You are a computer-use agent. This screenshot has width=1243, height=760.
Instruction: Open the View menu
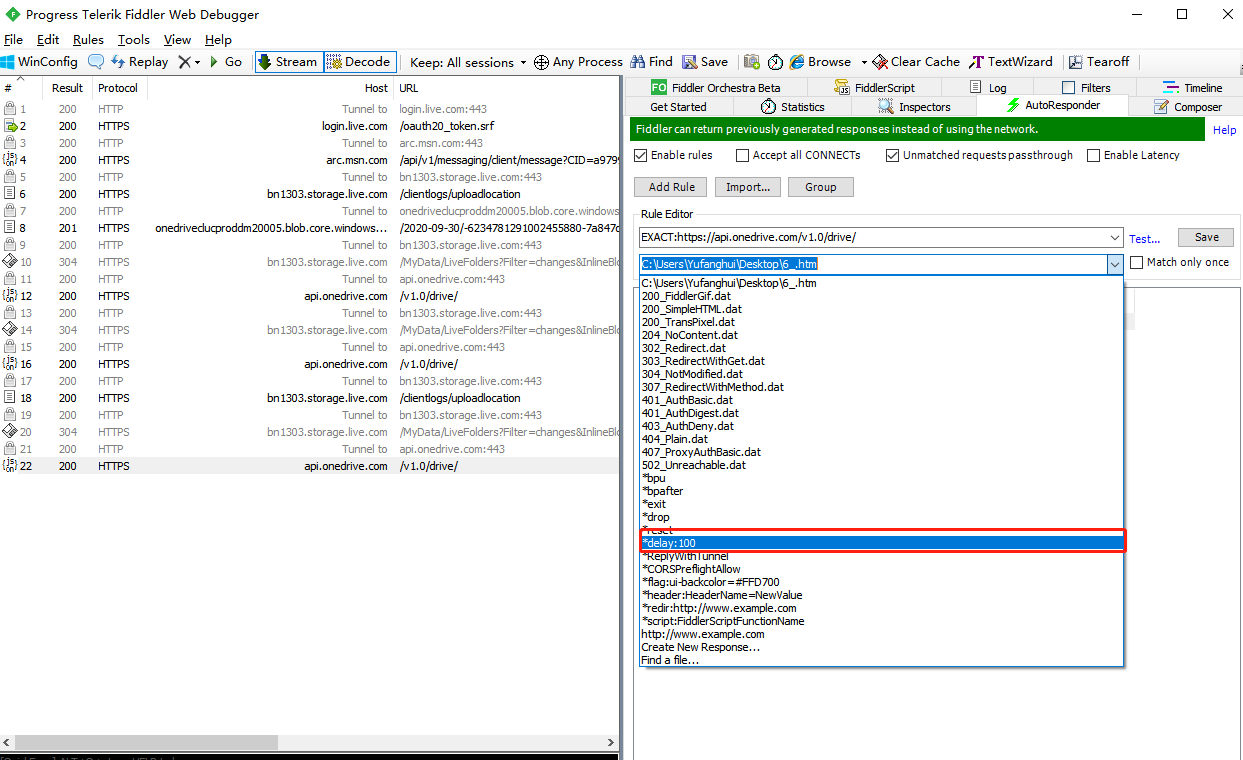pos(177,40)
